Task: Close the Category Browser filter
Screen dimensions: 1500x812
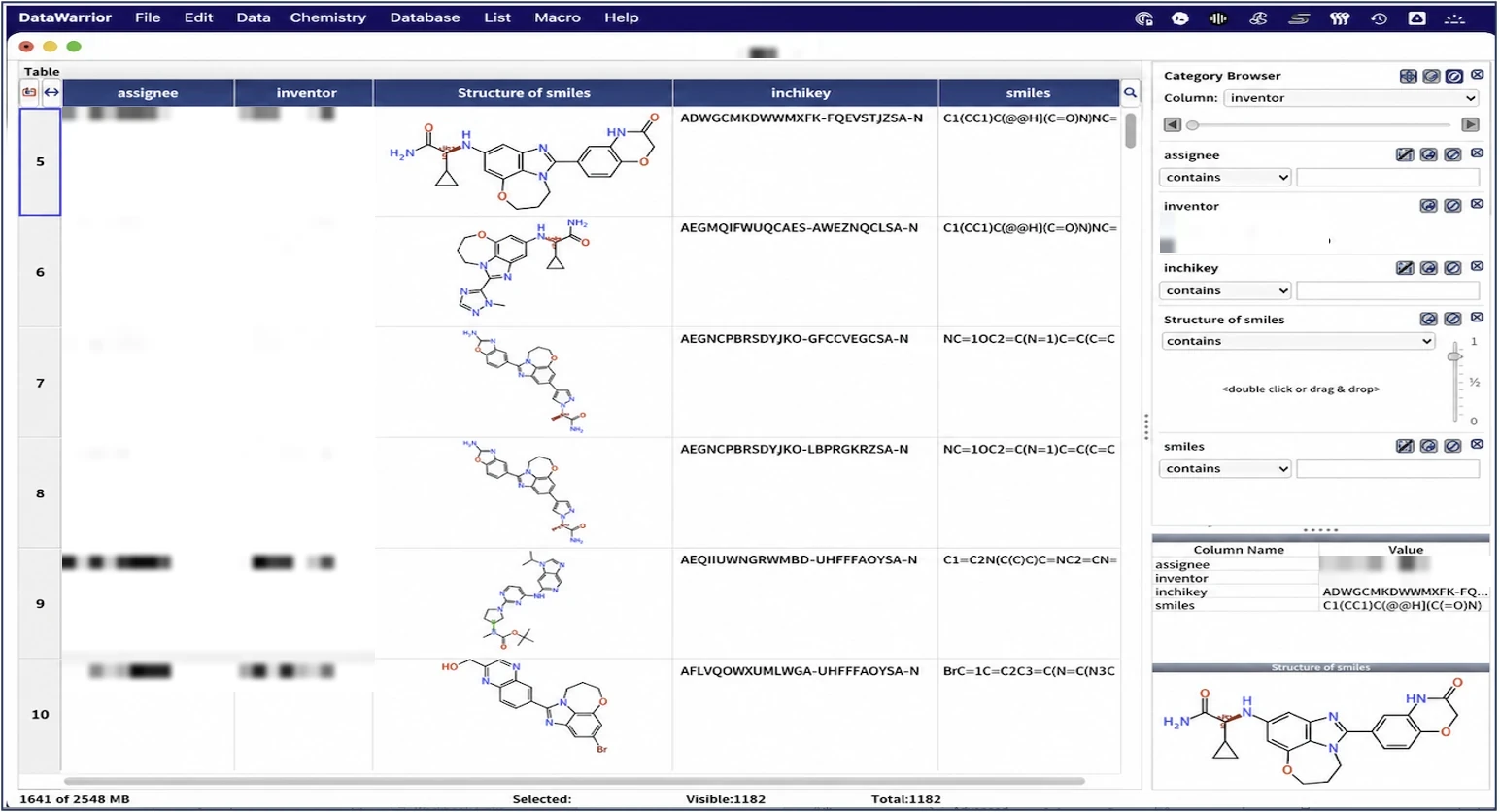Action: (x=1477, y=75)
